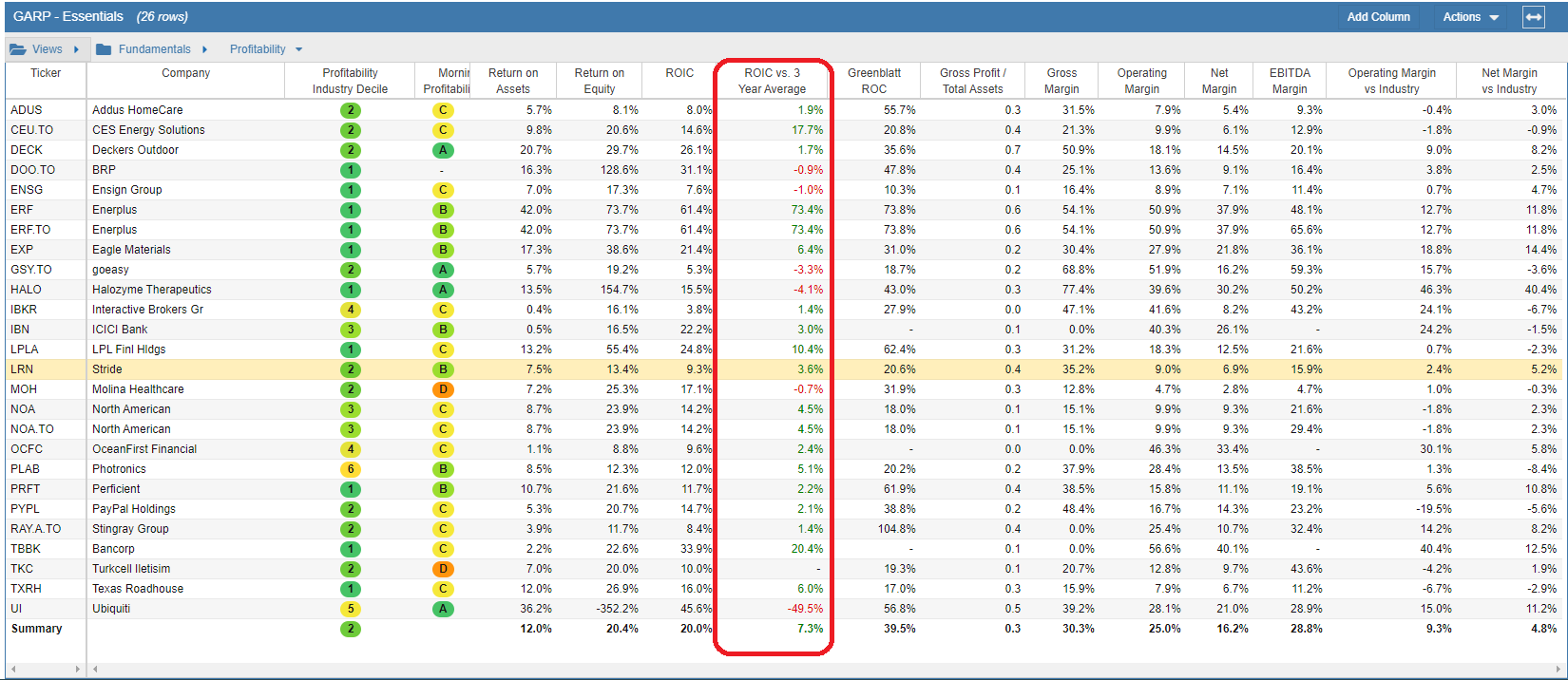
Task: Click the Interactive Brokers Gr company name
Action: point(147,310)
